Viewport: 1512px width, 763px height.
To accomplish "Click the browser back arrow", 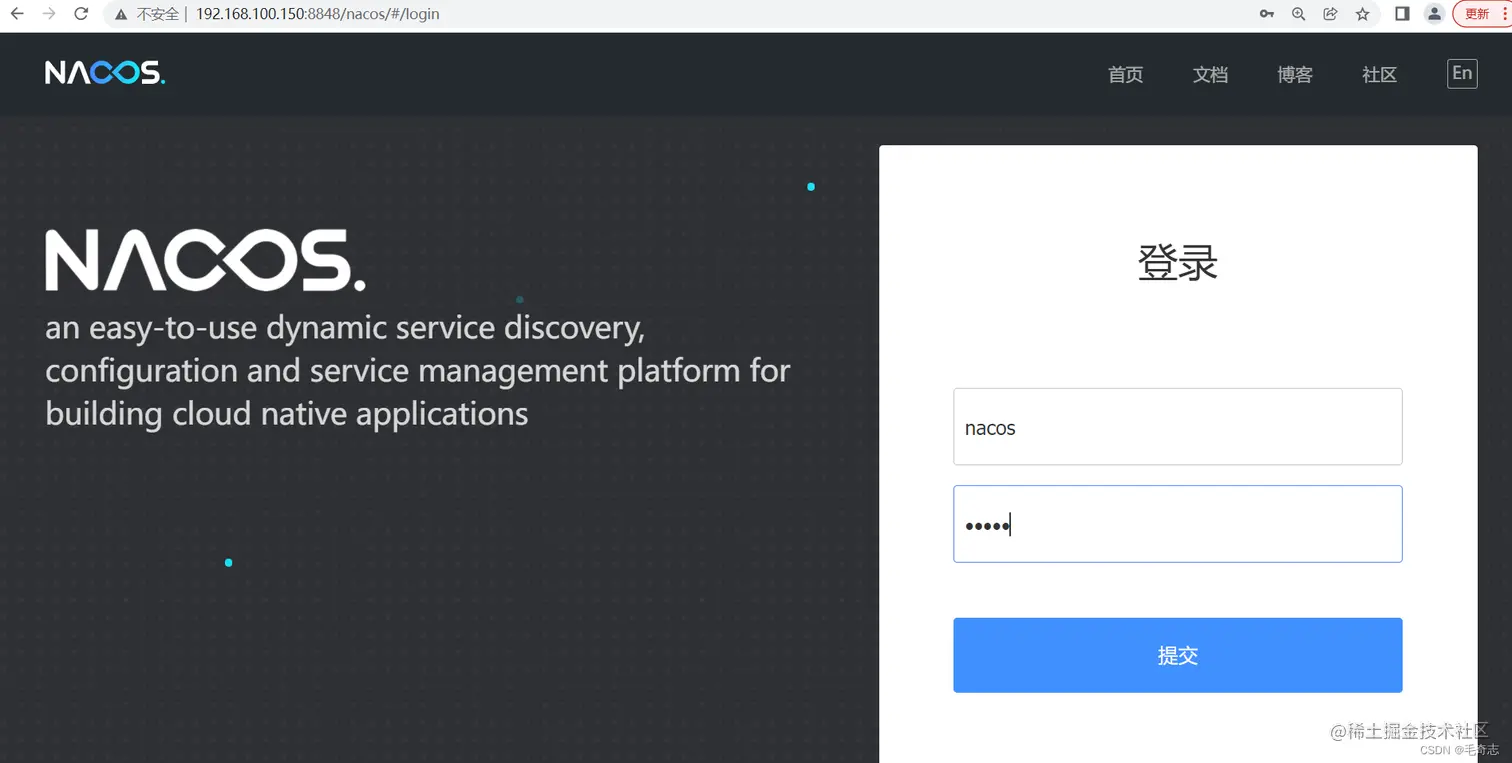I will pyautogui.click(x=17, y=14).
